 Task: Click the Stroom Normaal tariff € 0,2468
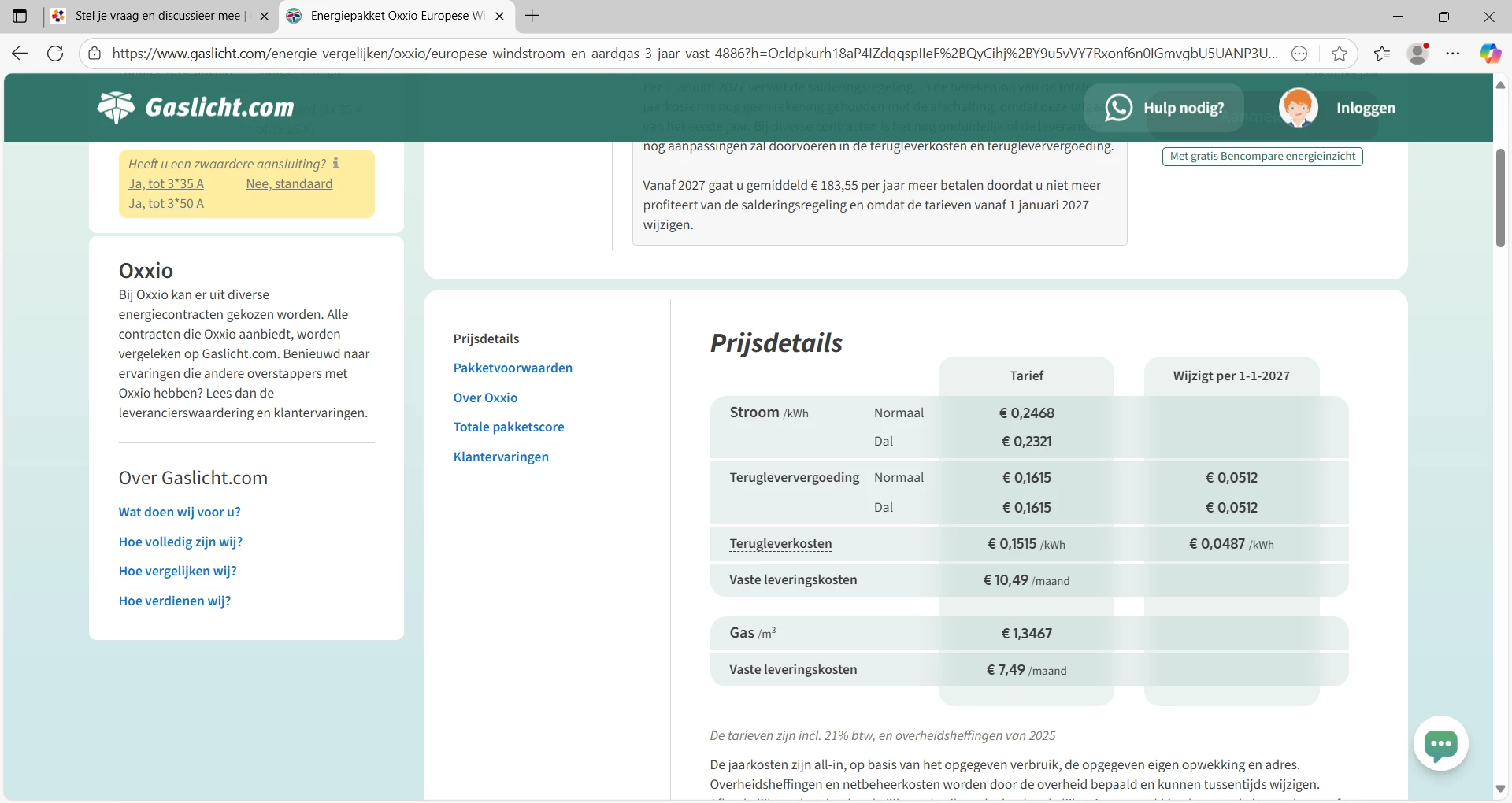tap(1026, 413)
